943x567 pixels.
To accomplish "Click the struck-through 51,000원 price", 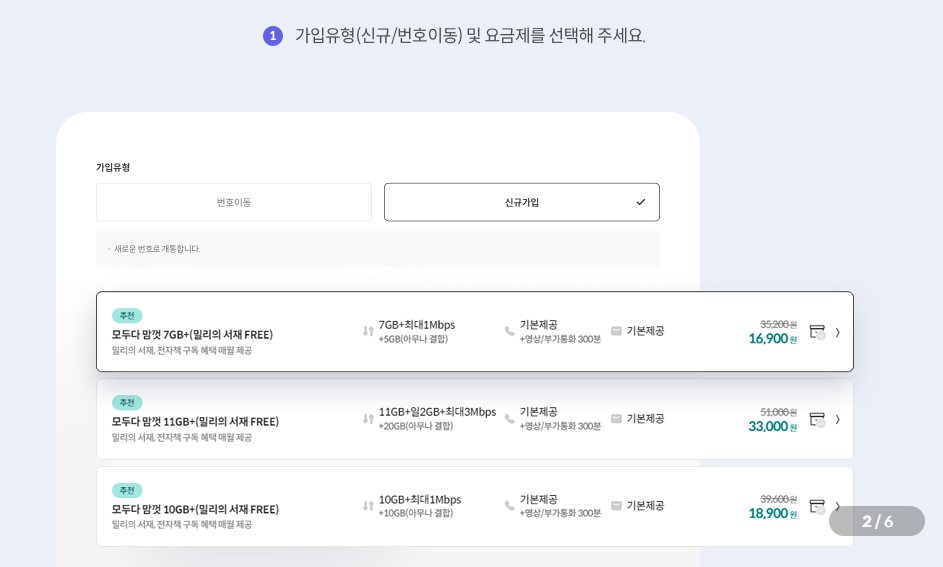I will tap(778, 412).
